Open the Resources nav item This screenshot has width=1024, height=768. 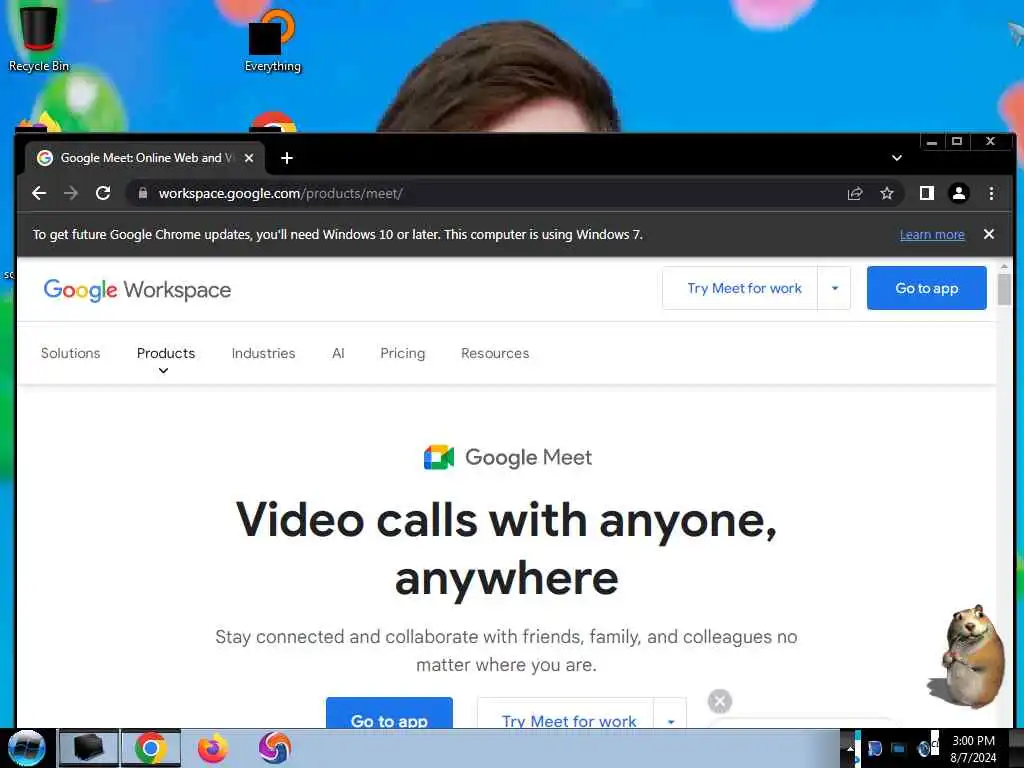[x=495, y=353]
